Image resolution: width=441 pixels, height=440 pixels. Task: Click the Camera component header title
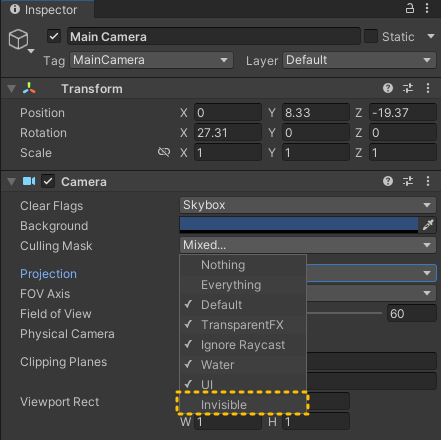click(84, 182)
